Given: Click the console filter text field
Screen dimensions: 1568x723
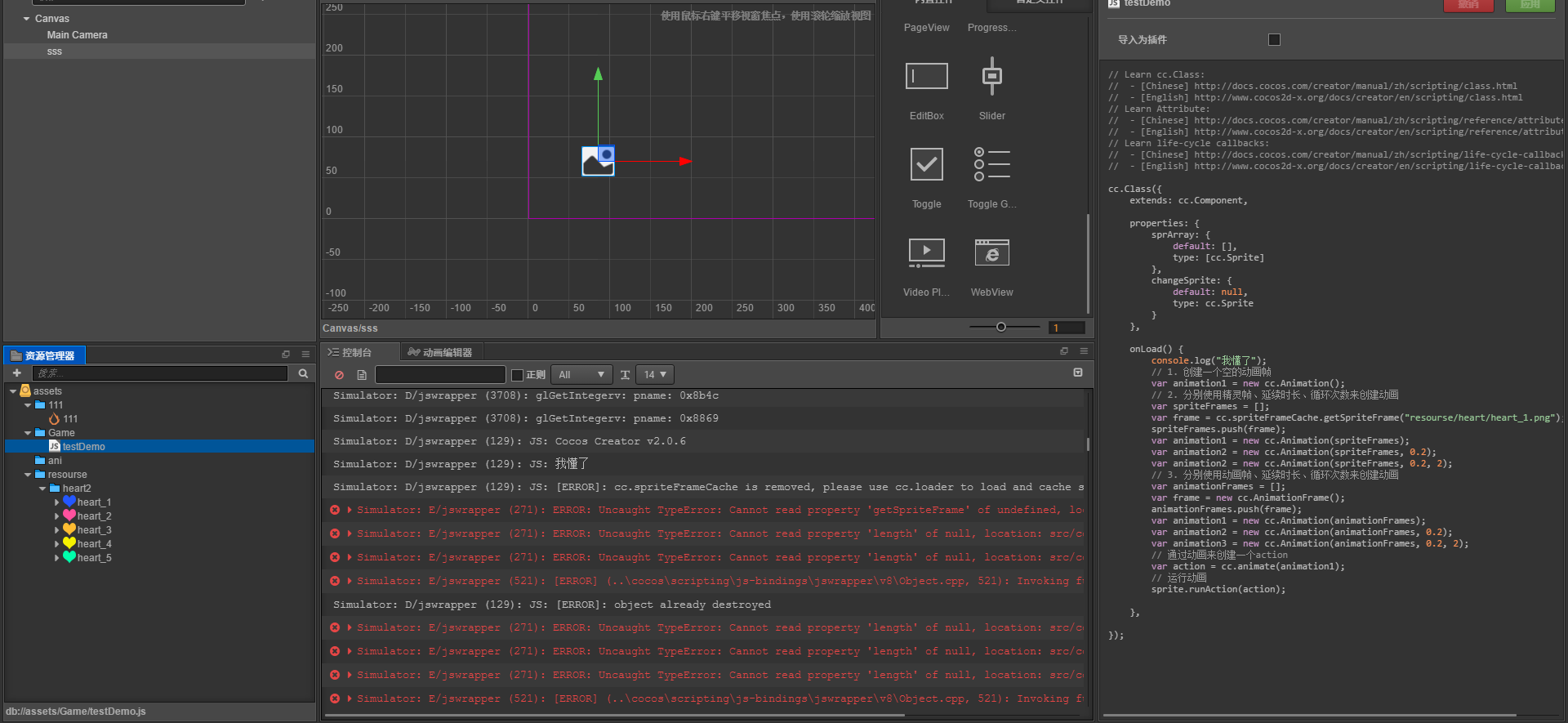Looking at the screenshot, I should pos(440,375).
